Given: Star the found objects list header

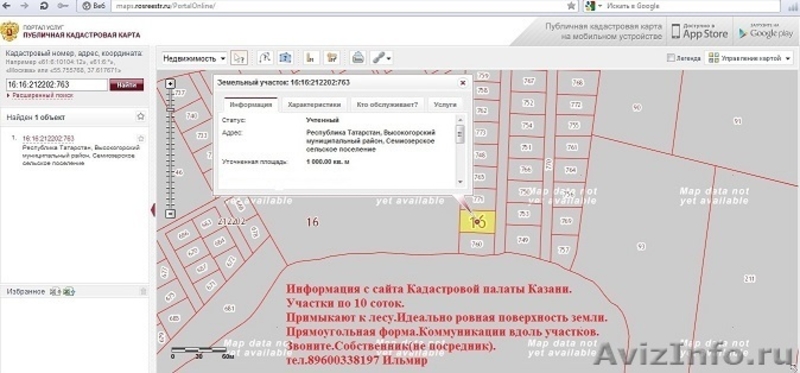Looking at the screenshot, I should pyautogui.click(x=141, y=117).
